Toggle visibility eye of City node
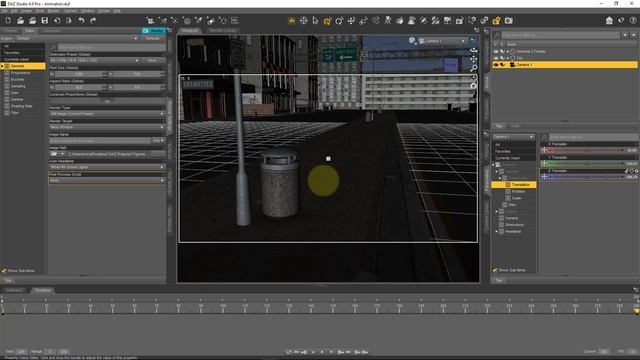Image resolution: width=640 pixels, height=360 pixels. 496,58
